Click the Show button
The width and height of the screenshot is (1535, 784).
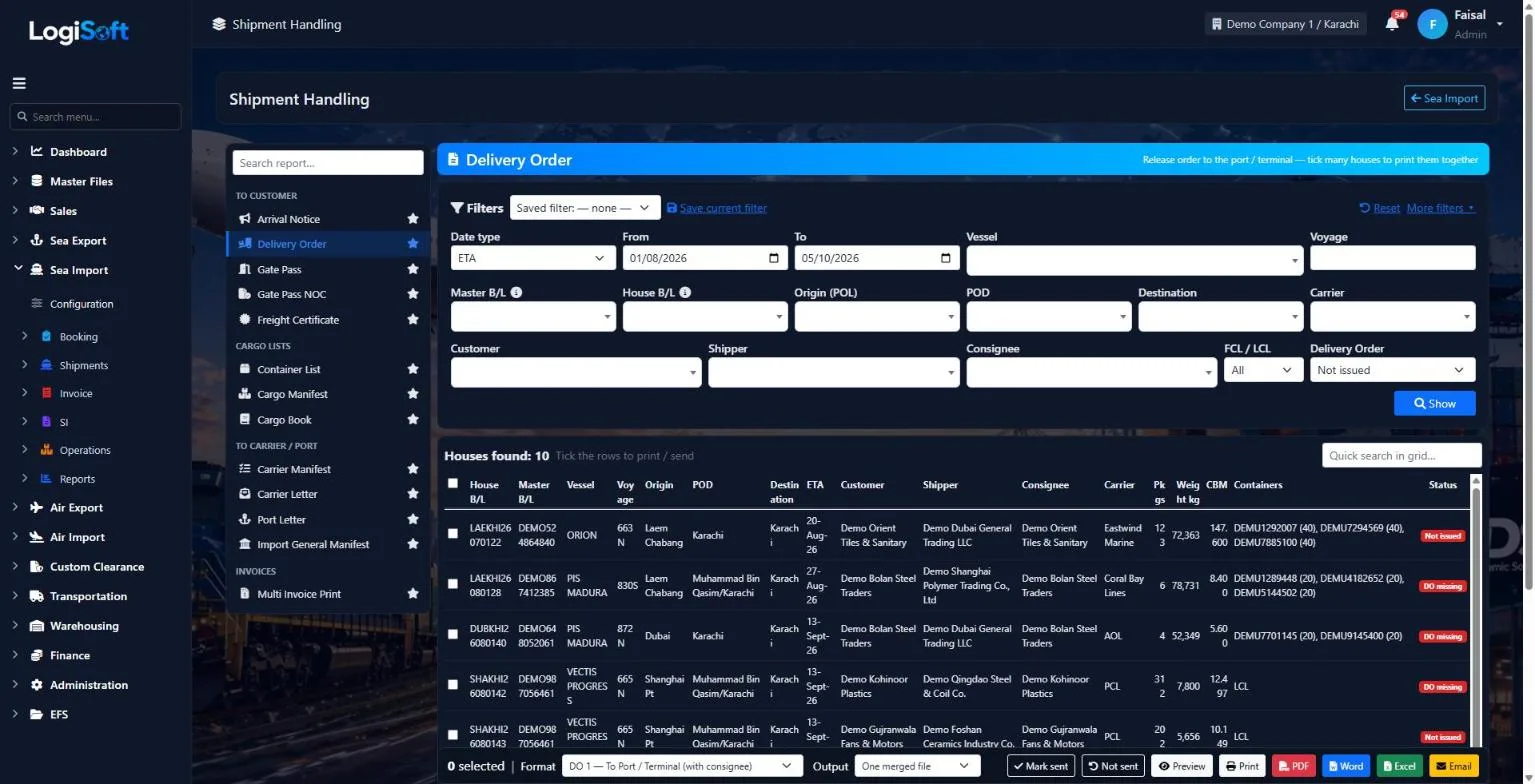(x=1435, y=404)
